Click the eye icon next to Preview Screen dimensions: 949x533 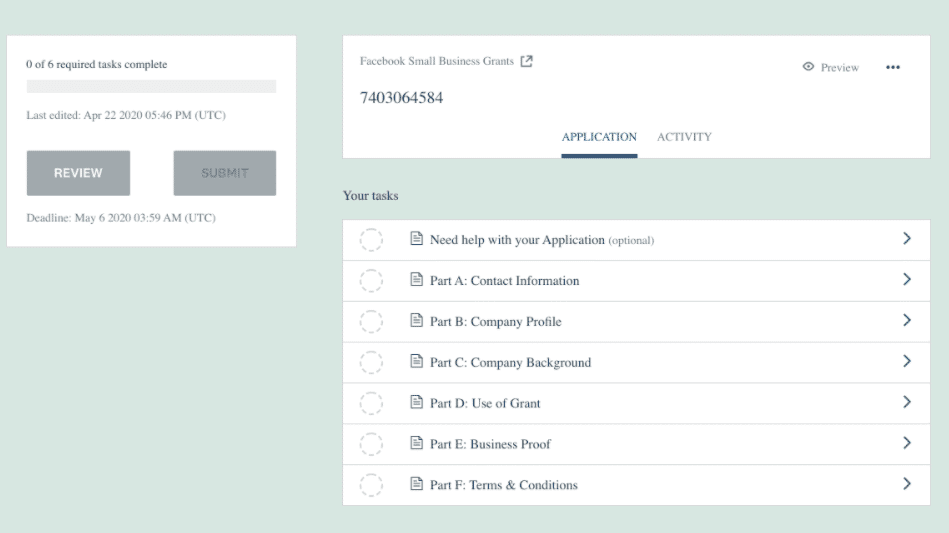click(x=808, y=67)
